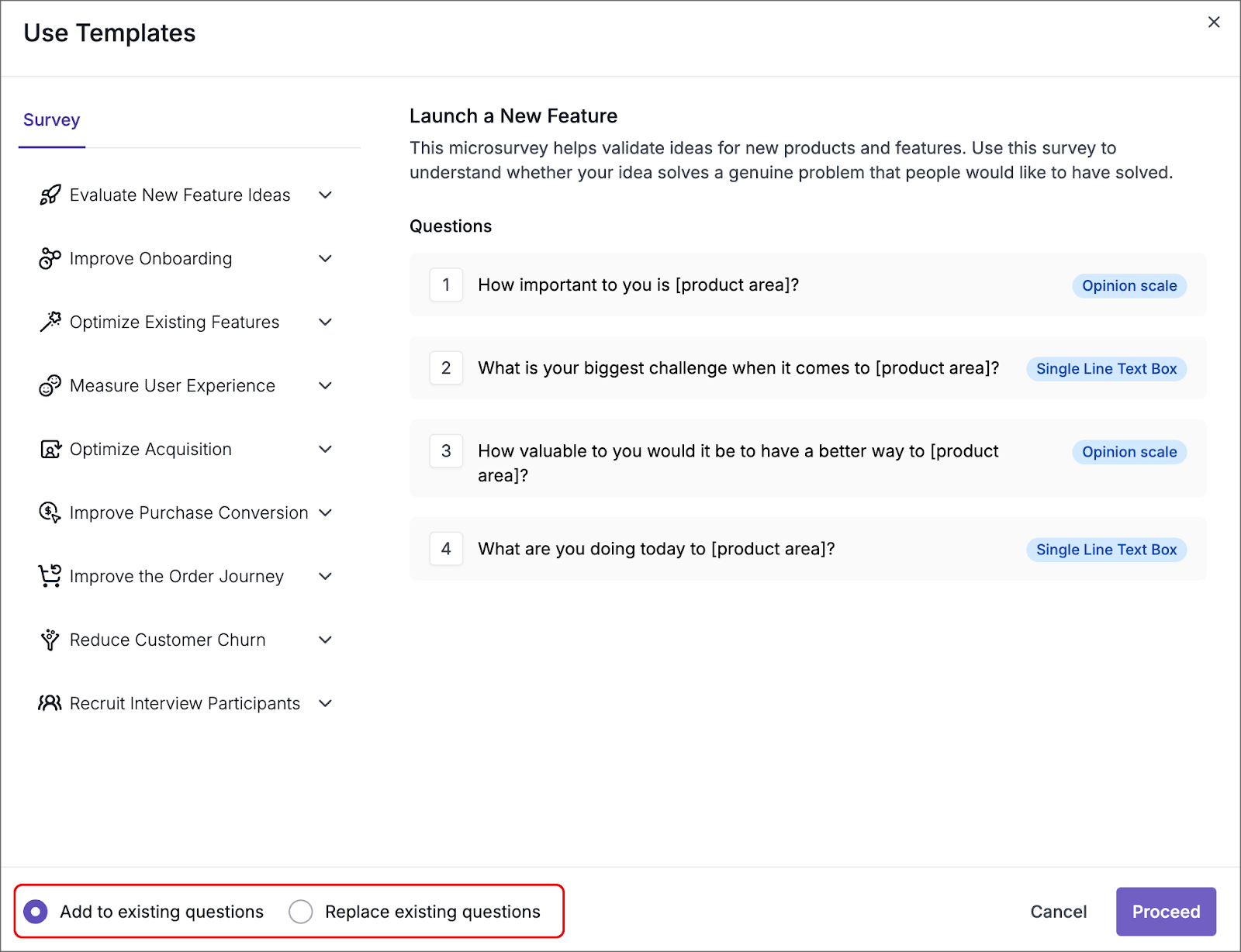The height and width of the screenshot is (952, 1241).
Task: Click the Recruit Interview Participants people icon
Action: tap(50, 704)
